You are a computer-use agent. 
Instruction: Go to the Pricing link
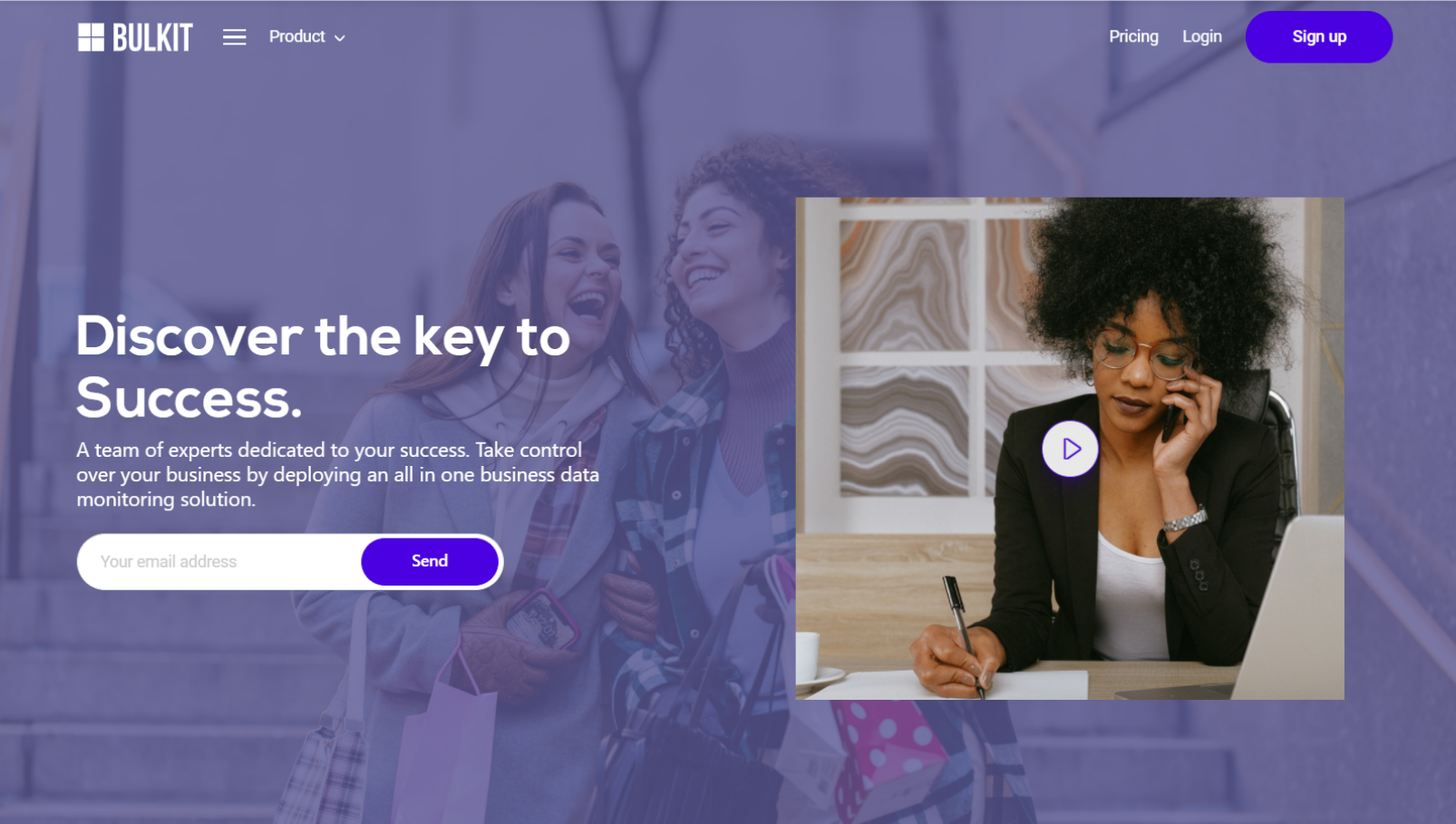tap(1133, 37)
